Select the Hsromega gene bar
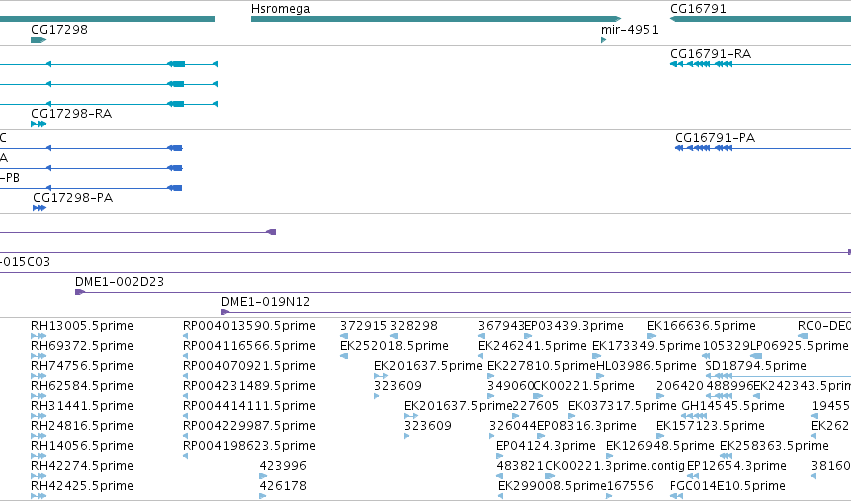851x501 pixels. click(x=436, y=19)
